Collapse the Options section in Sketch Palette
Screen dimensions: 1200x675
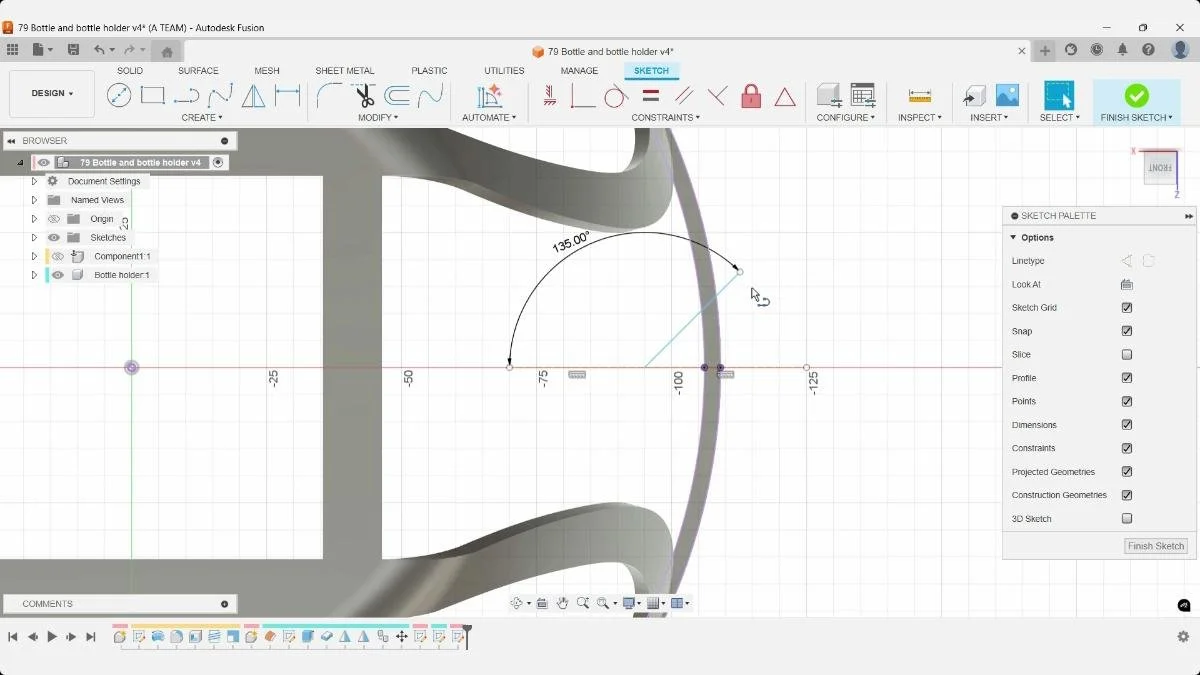click(1013, 238)
